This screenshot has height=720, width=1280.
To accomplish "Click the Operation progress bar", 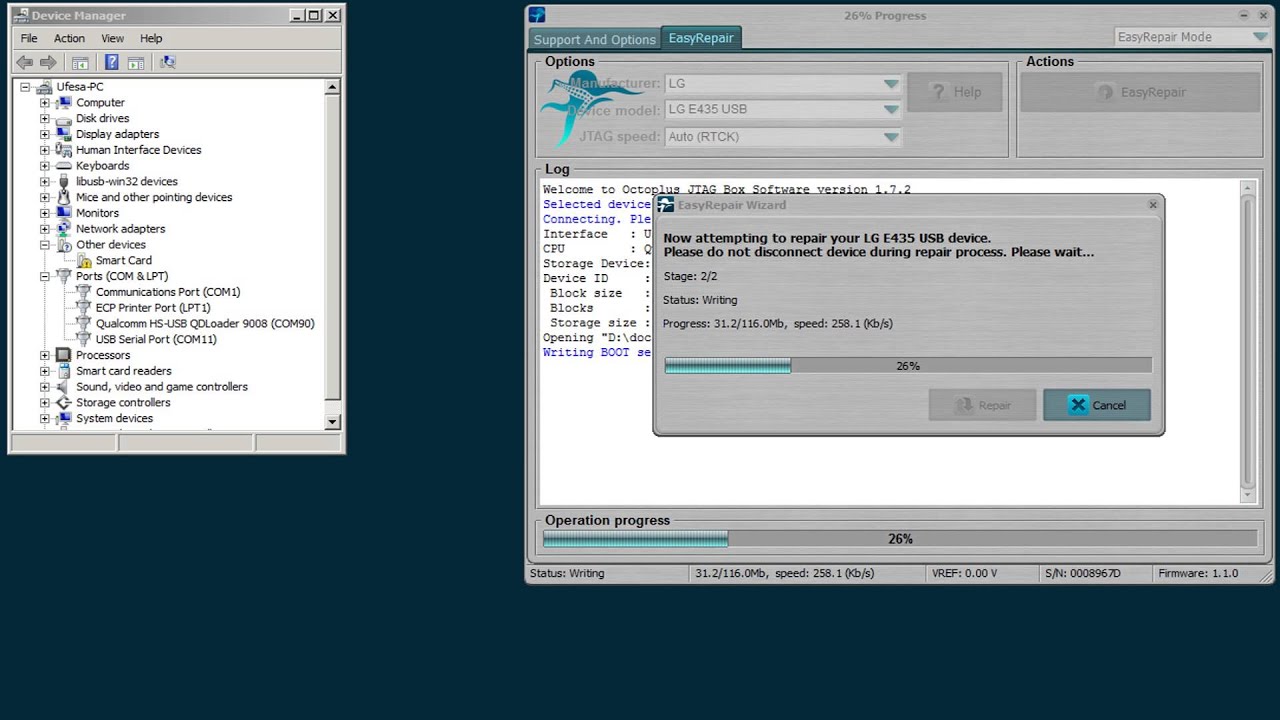I will [x=900, y=539].
